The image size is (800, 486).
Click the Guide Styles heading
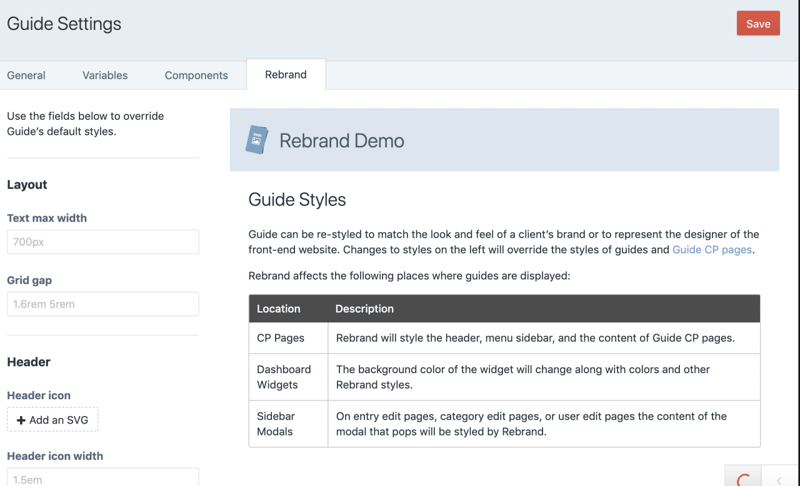pyautogui.click(x=297, y=200)
